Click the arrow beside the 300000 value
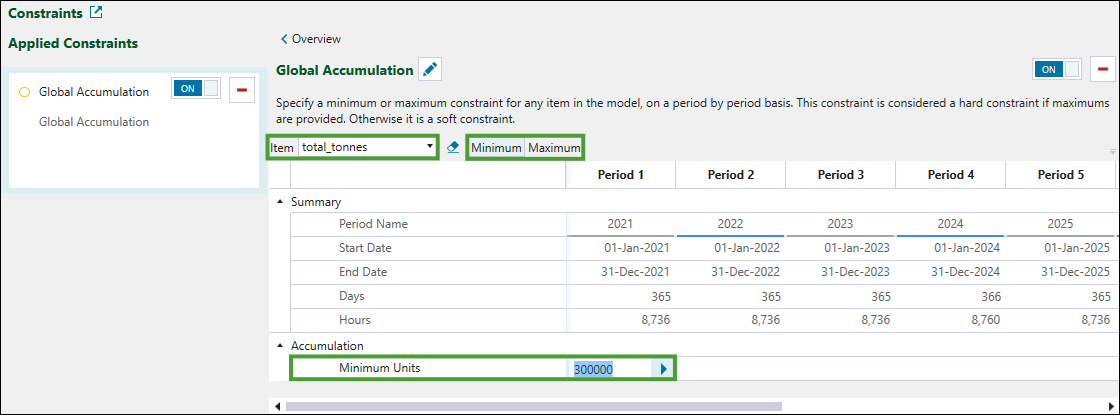 (662, 368)
